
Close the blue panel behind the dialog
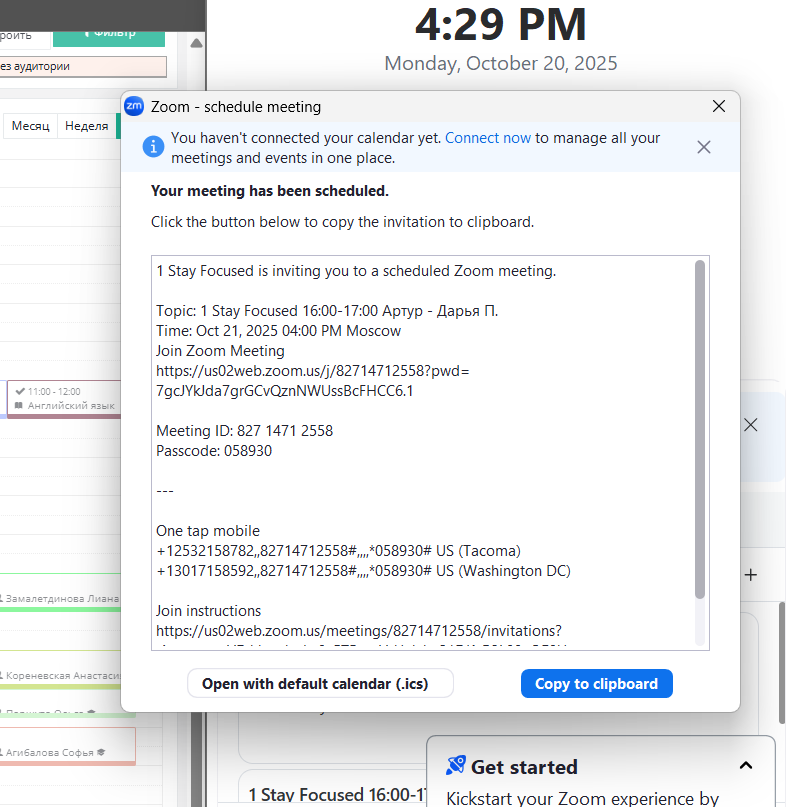(750, 425)
